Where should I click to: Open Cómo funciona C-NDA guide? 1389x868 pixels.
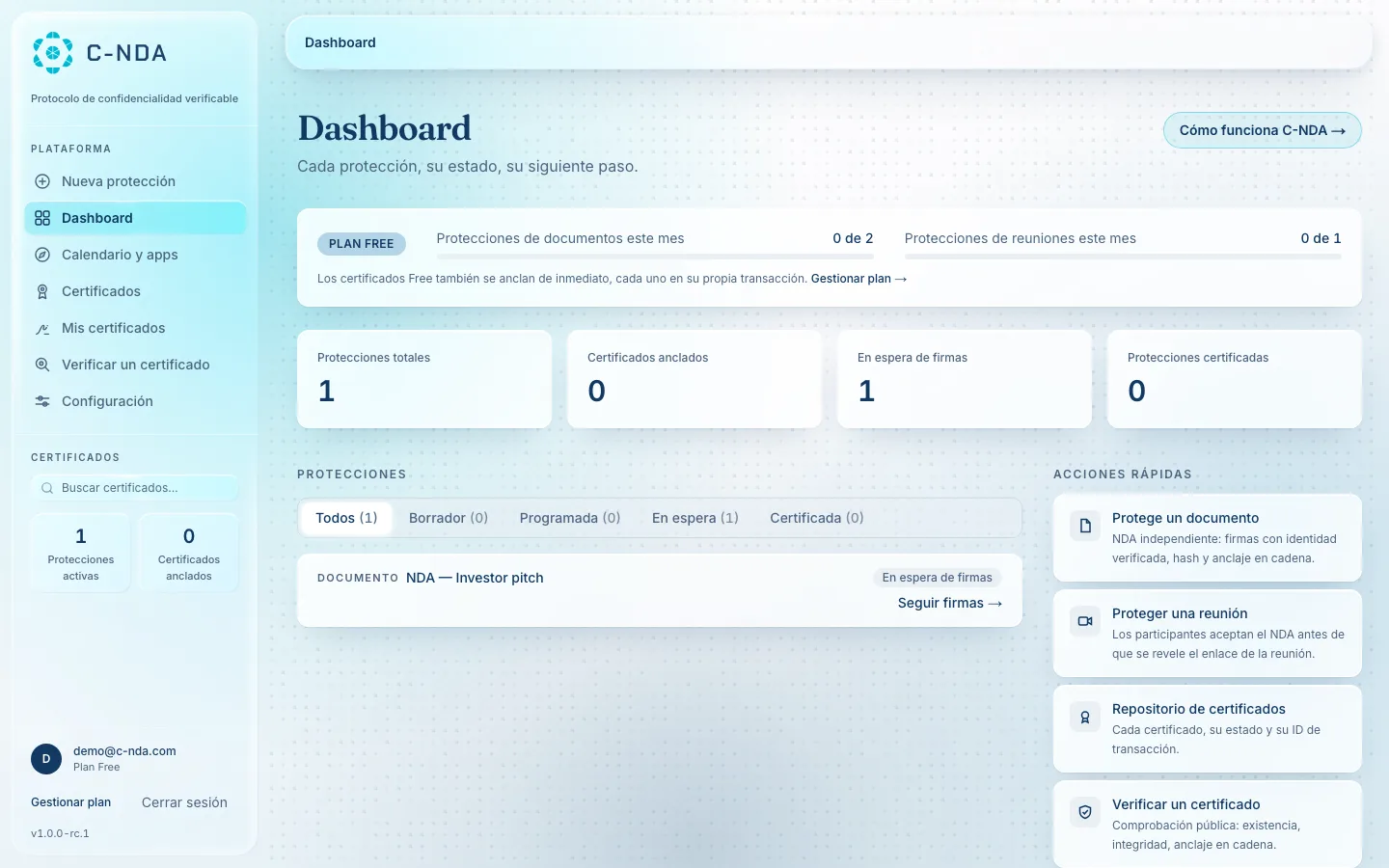[x=1263, y=130]
